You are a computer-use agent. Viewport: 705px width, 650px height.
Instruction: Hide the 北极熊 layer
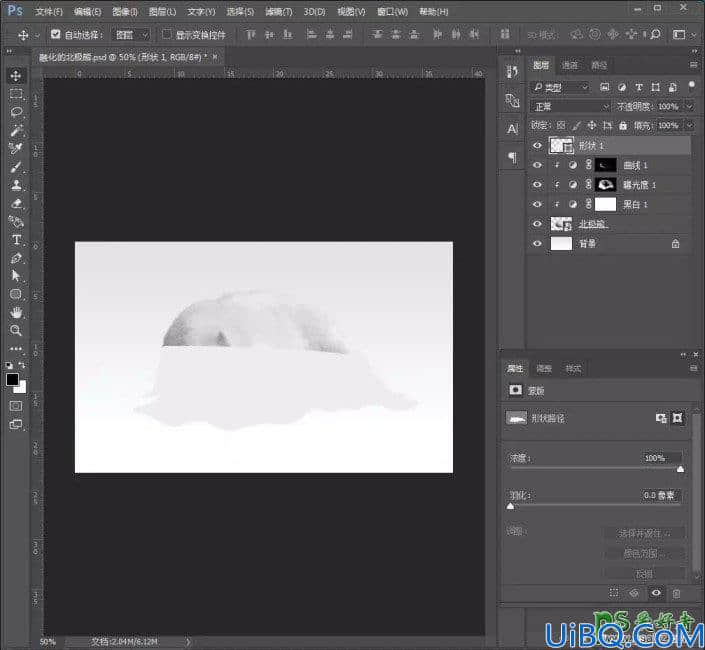(x=537, y=224)
